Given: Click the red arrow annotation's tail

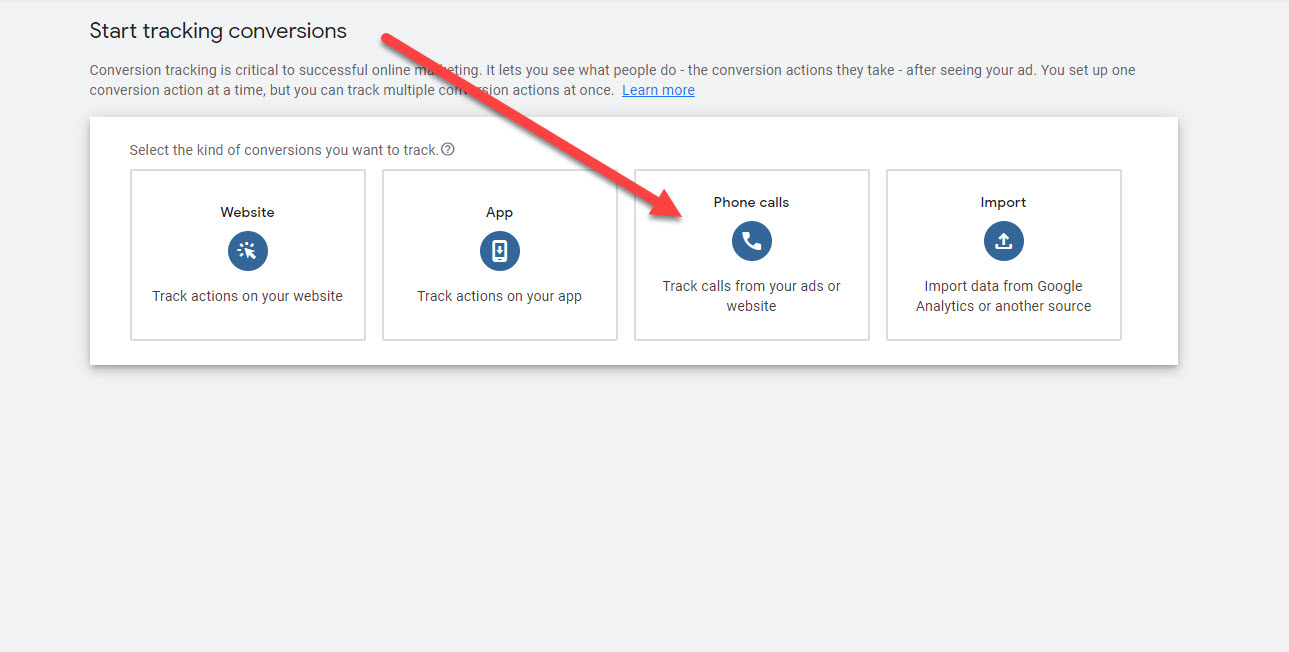Looking at the screenshot, I should coord(391,40).
